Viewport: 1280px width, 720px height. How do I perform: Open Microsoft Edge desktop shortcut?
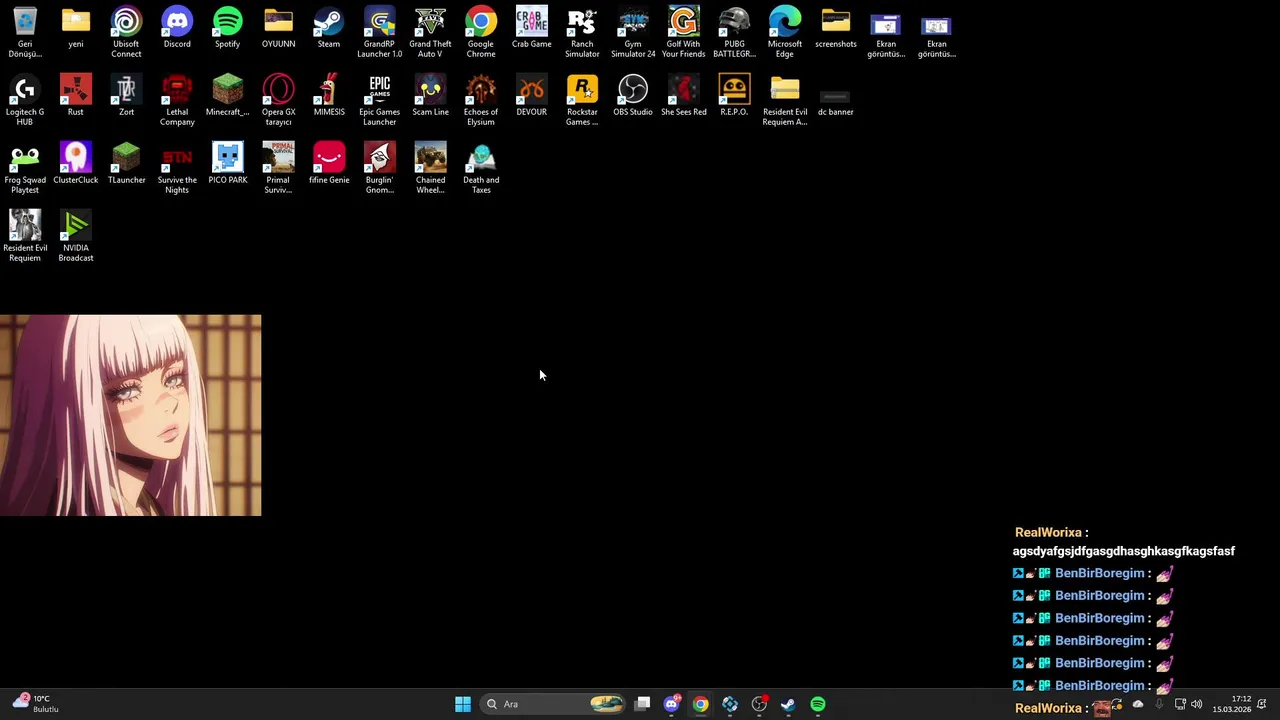click(785, 32)
